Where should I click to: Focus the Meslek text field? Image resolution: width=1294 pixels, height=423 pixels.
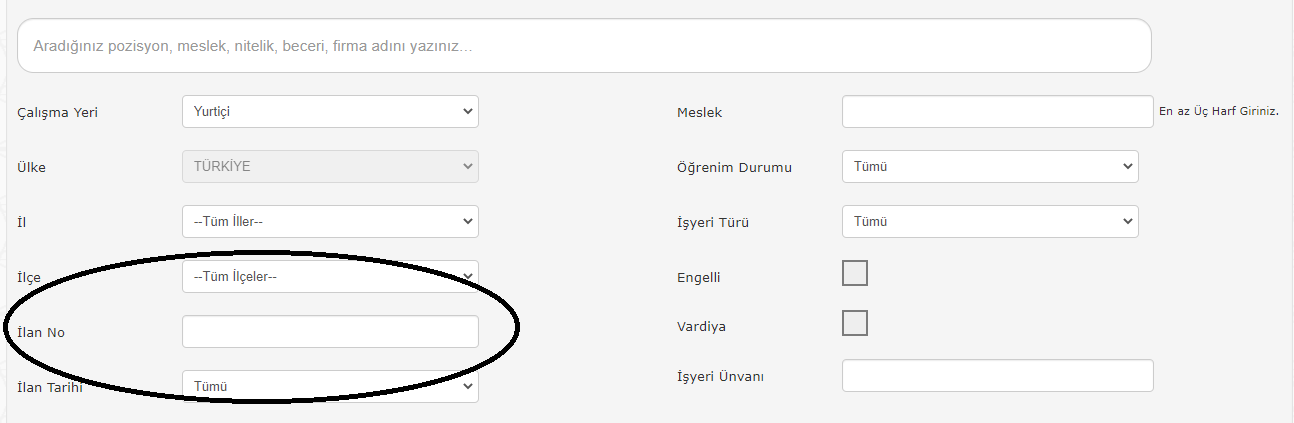pyautogui.click(x=998, y=112)
